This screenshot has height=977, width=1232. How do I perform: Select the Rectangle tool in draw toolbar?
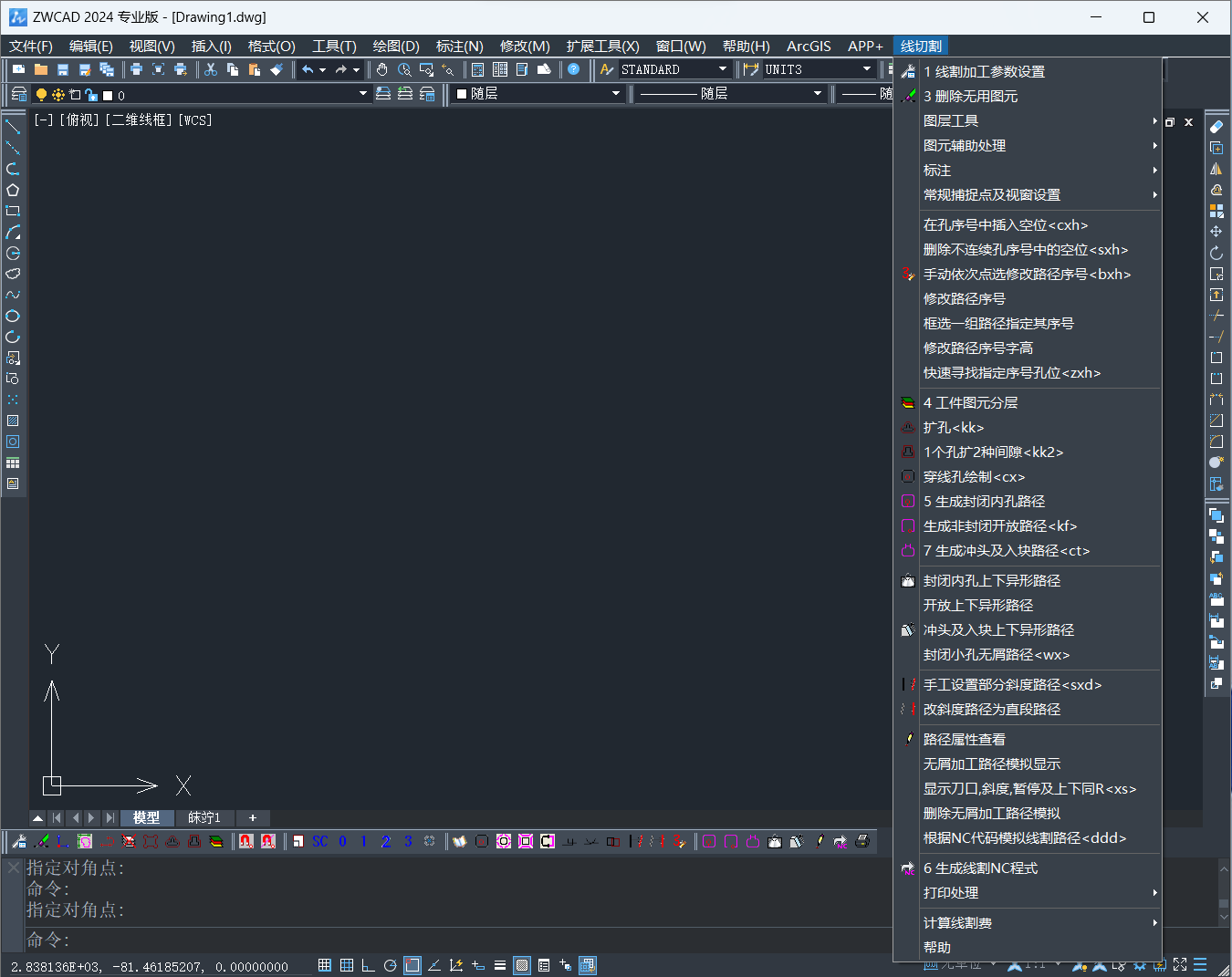(x=13, y=211)
